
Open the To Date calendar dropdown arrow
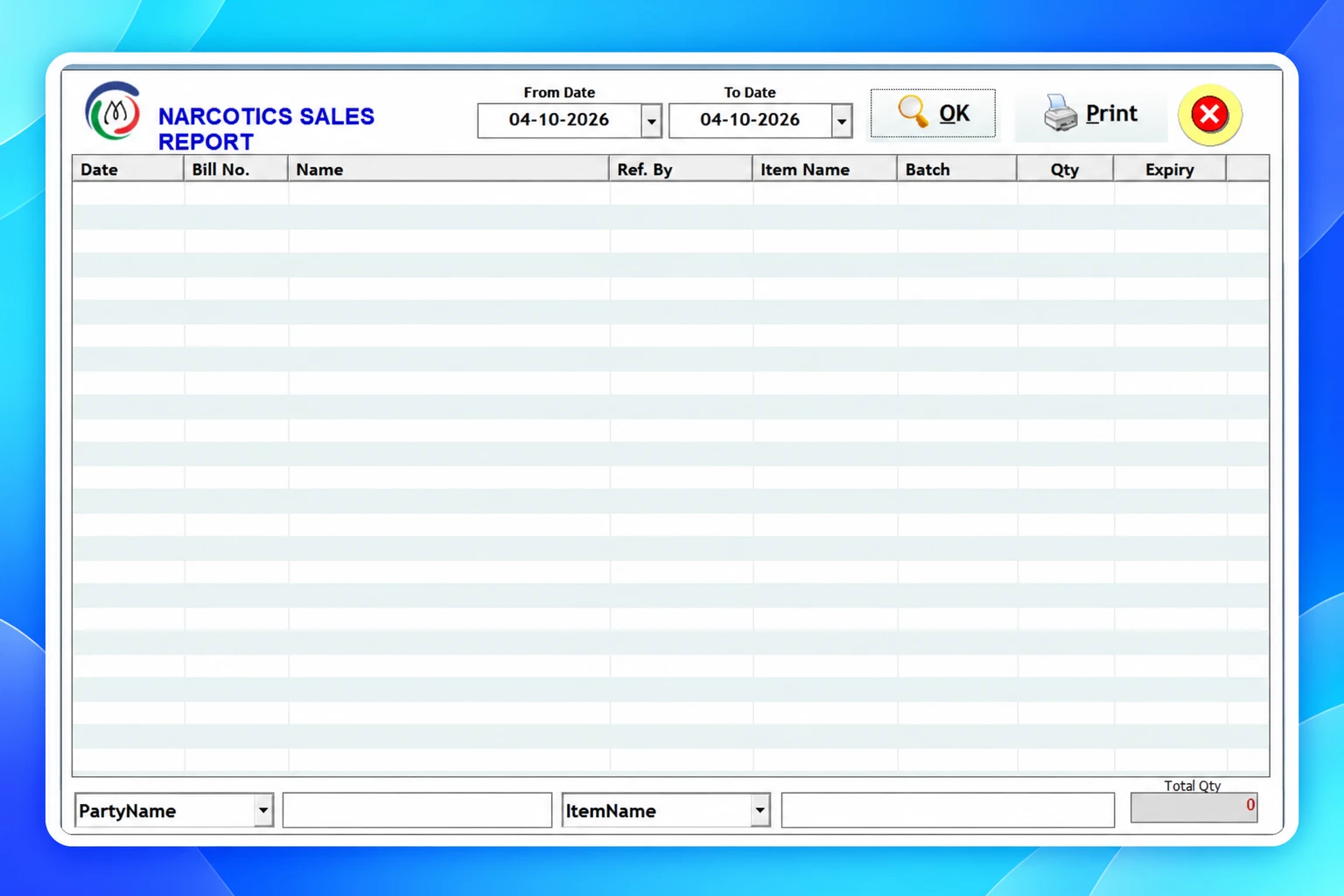click(842, 122)
